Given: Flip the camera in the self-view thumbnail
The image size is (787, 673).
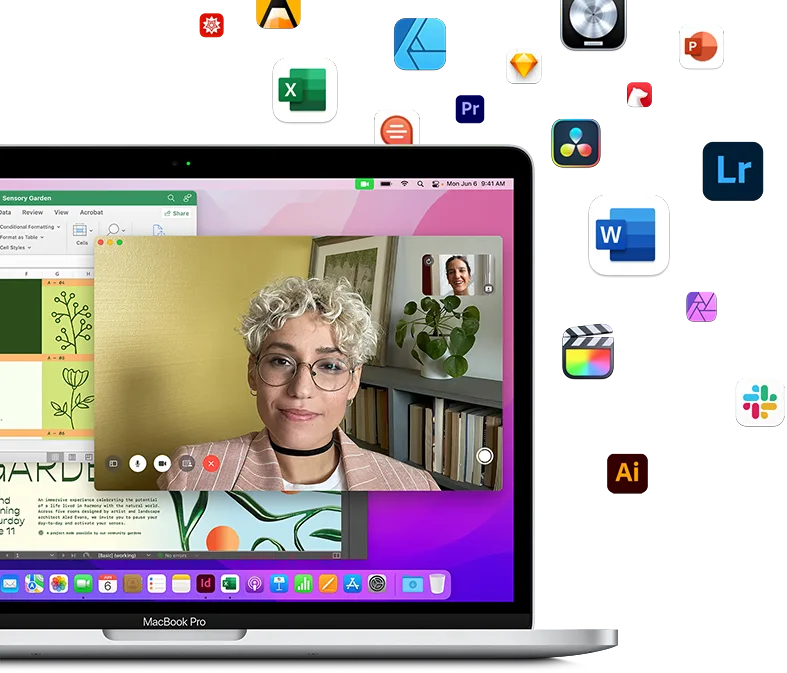Looking at the screenshot, I should tap(429, 260).
